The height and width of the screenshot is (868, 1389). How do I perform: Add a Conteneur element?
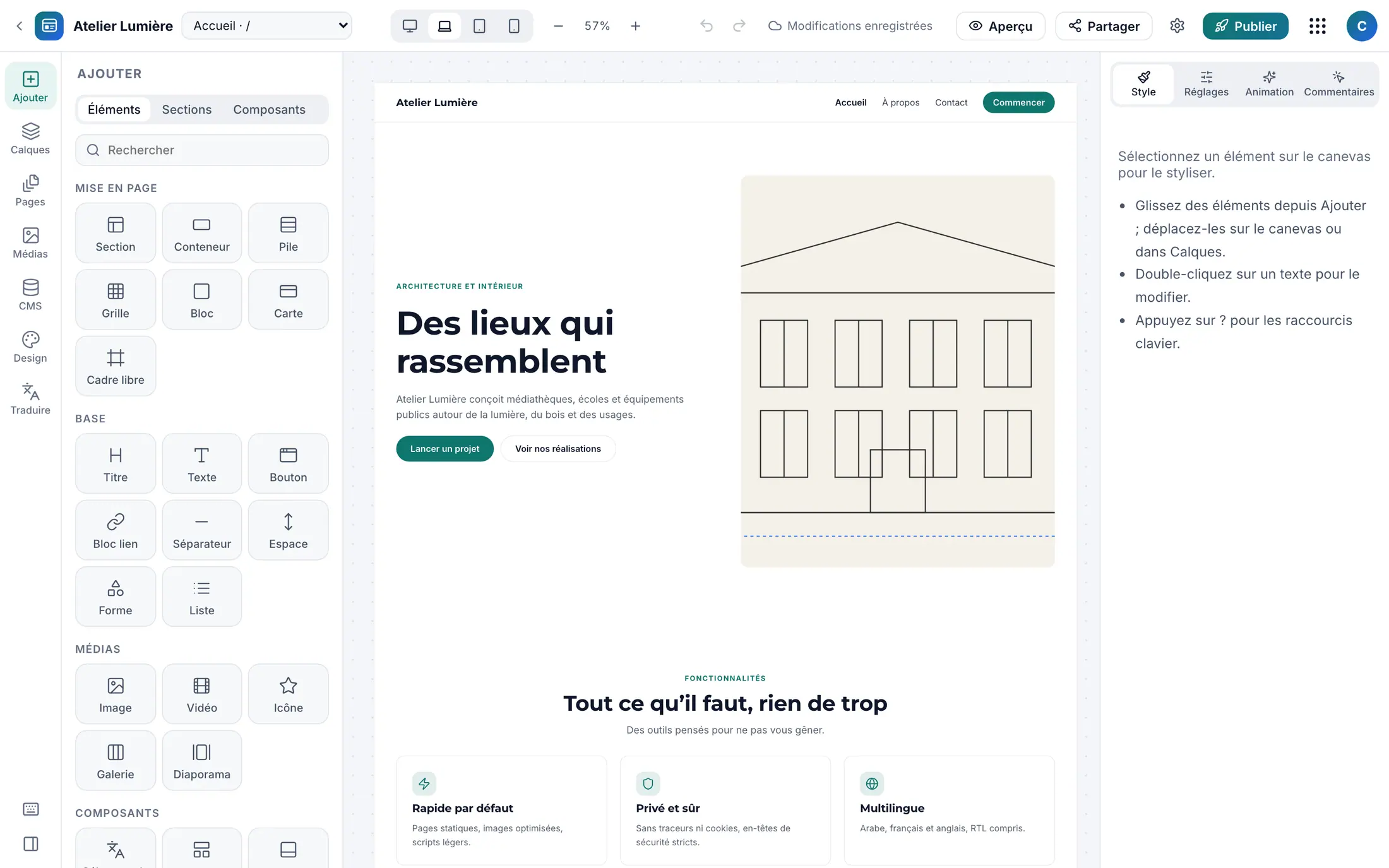point(202,233)
